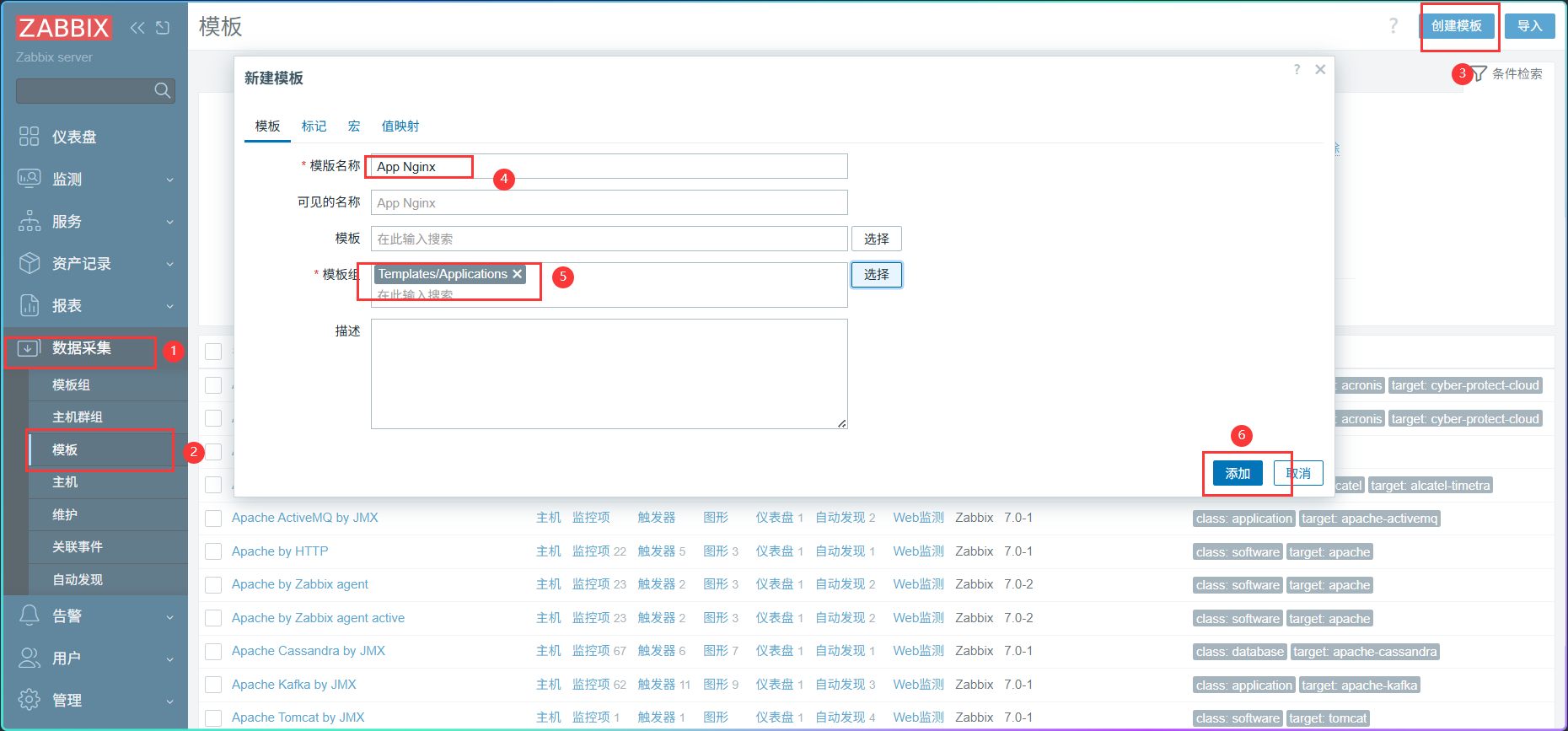Remove the Templates/Applications tag

[x=517, y=274]
